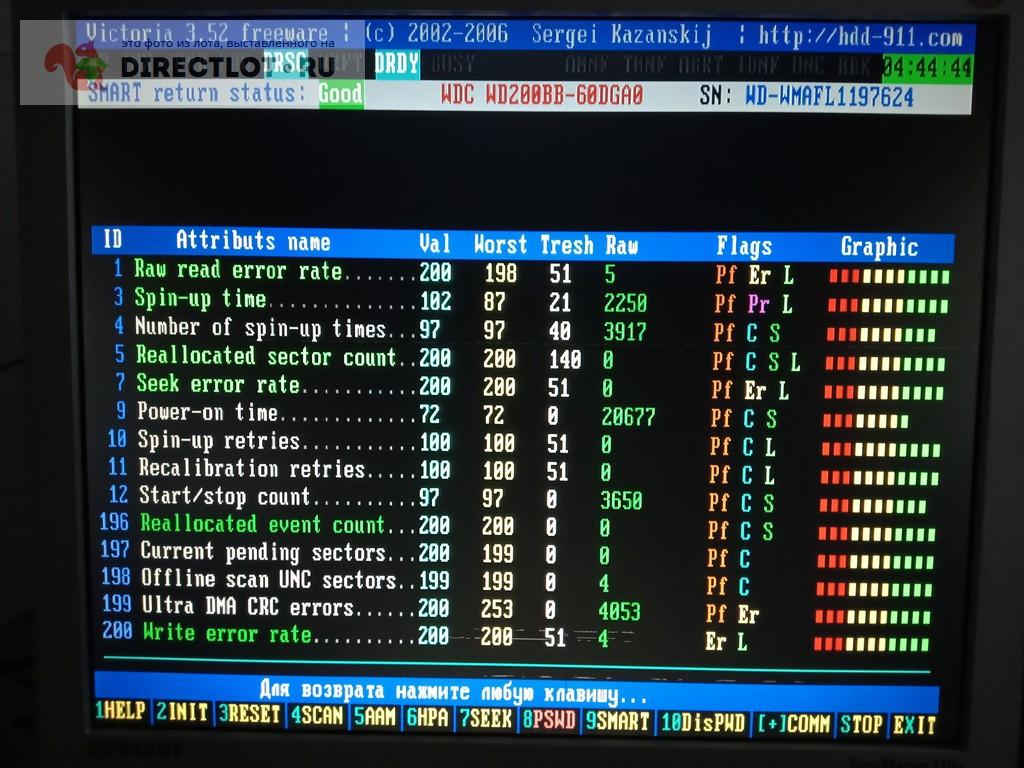Image resolution: width=1024 pixels, height=768 pixels.
Task: Click STOP in the bottom bar
Action: click(x=861, y=725)
